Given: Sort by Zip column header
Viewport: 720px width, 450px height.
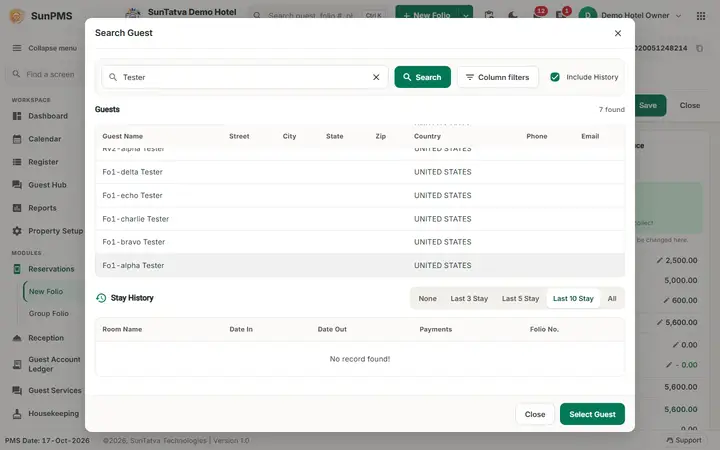Looking at the screenshot, I should 381,136.
